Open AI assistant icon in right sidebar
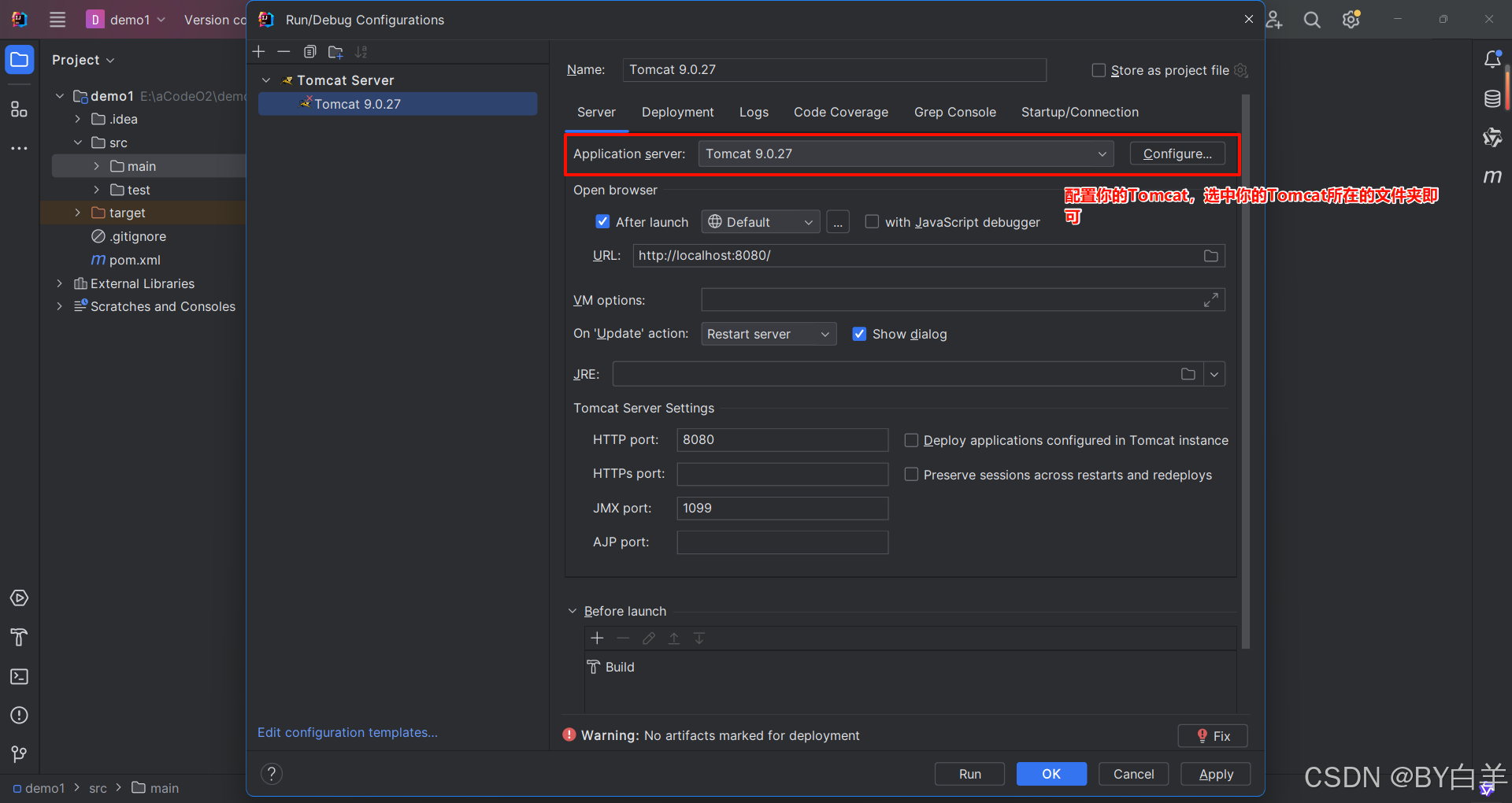Image resolution: width=1512 pixels, height=803 pixels. (x=1492, y=138)
